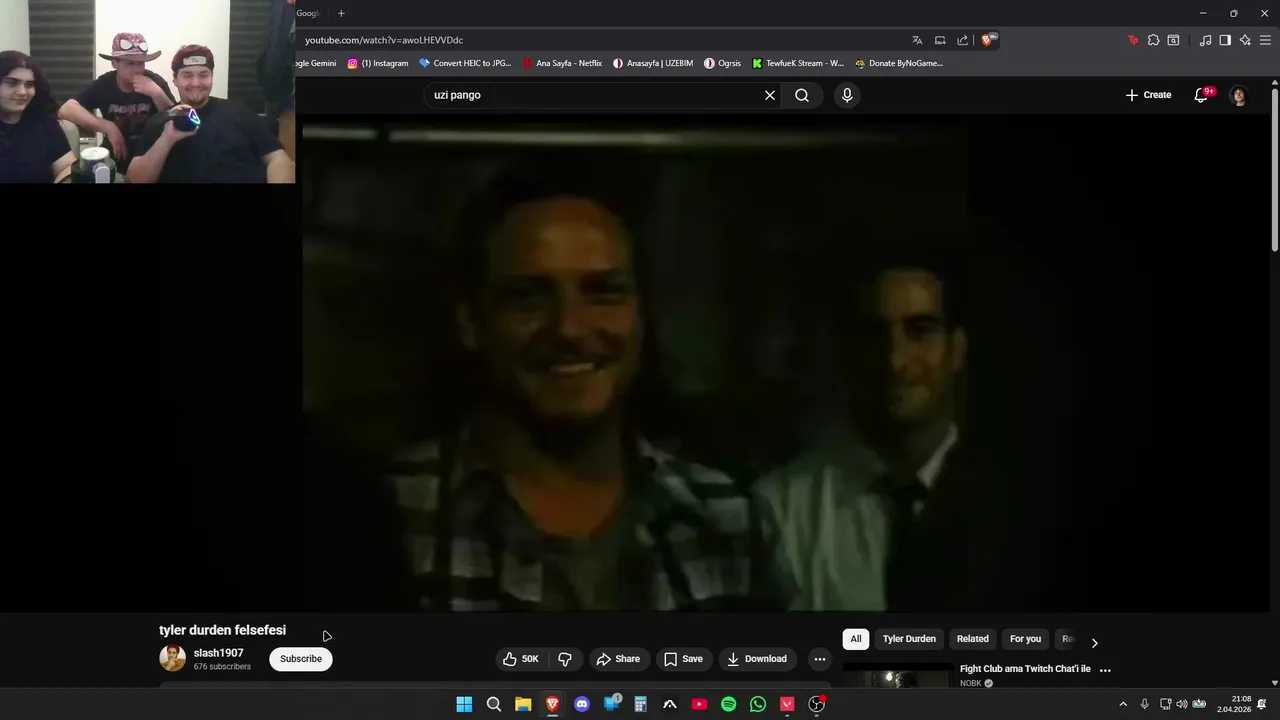Open OBS Studio from taskbar
This screenshot has height=720, width=1280.
point(817,704)
